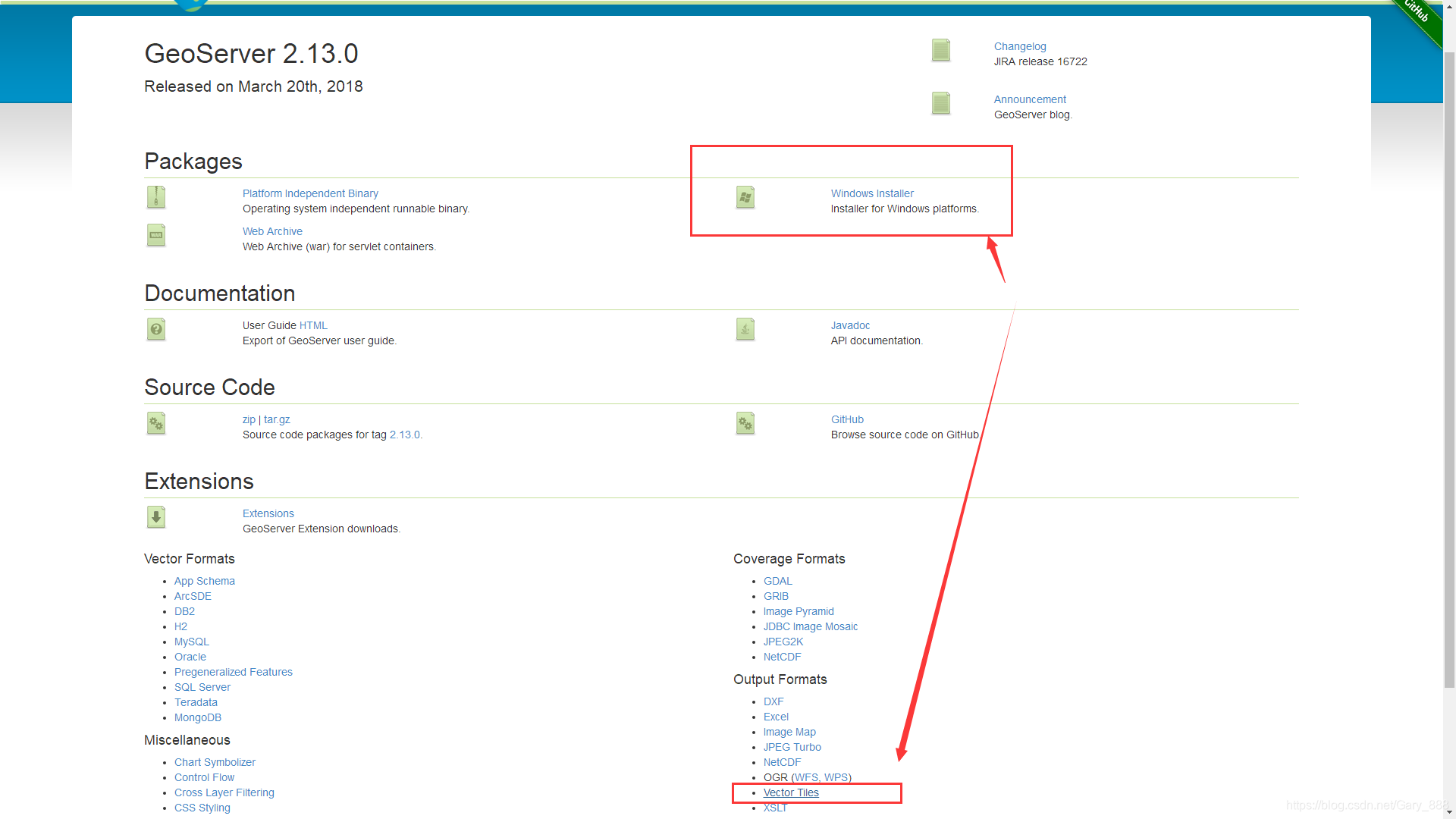The height and width of the screenshot is (819, 1456).
Task: Expand the GDAL coverage format entry
Action: (x=778, y=581)
